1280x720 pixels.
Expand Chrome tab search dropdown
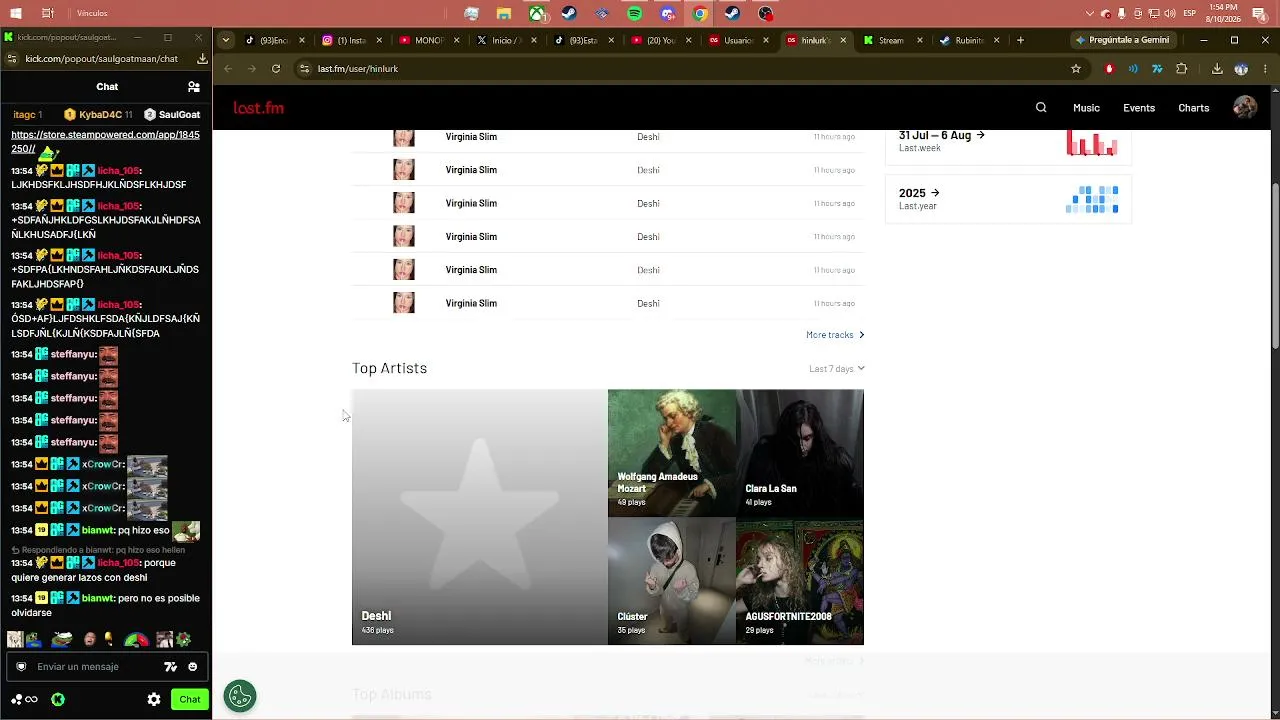[226, 40]
